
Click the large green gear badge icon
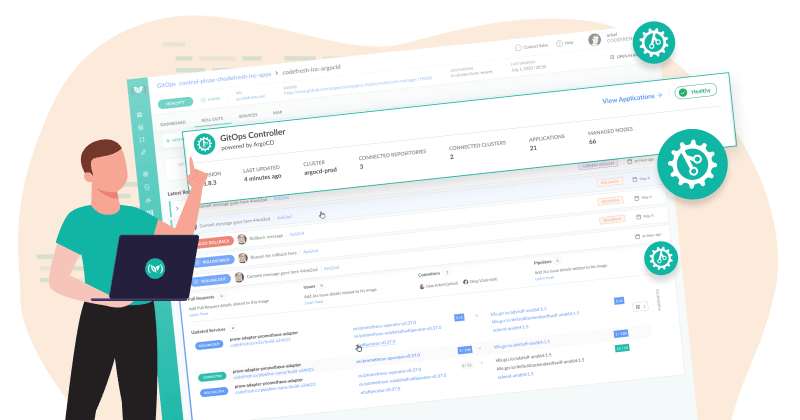click(692, 164)
